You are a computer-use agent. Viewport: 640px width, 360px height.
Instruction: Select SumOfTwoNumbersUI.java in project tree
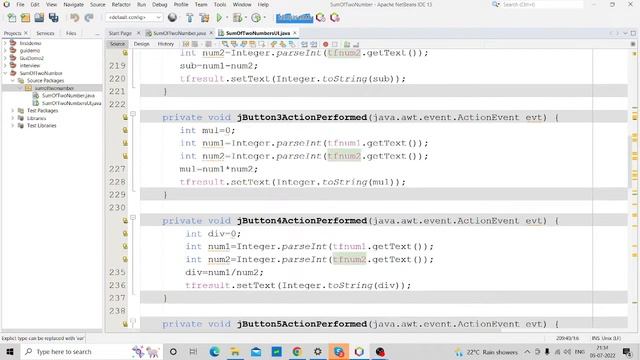(71, 103)
